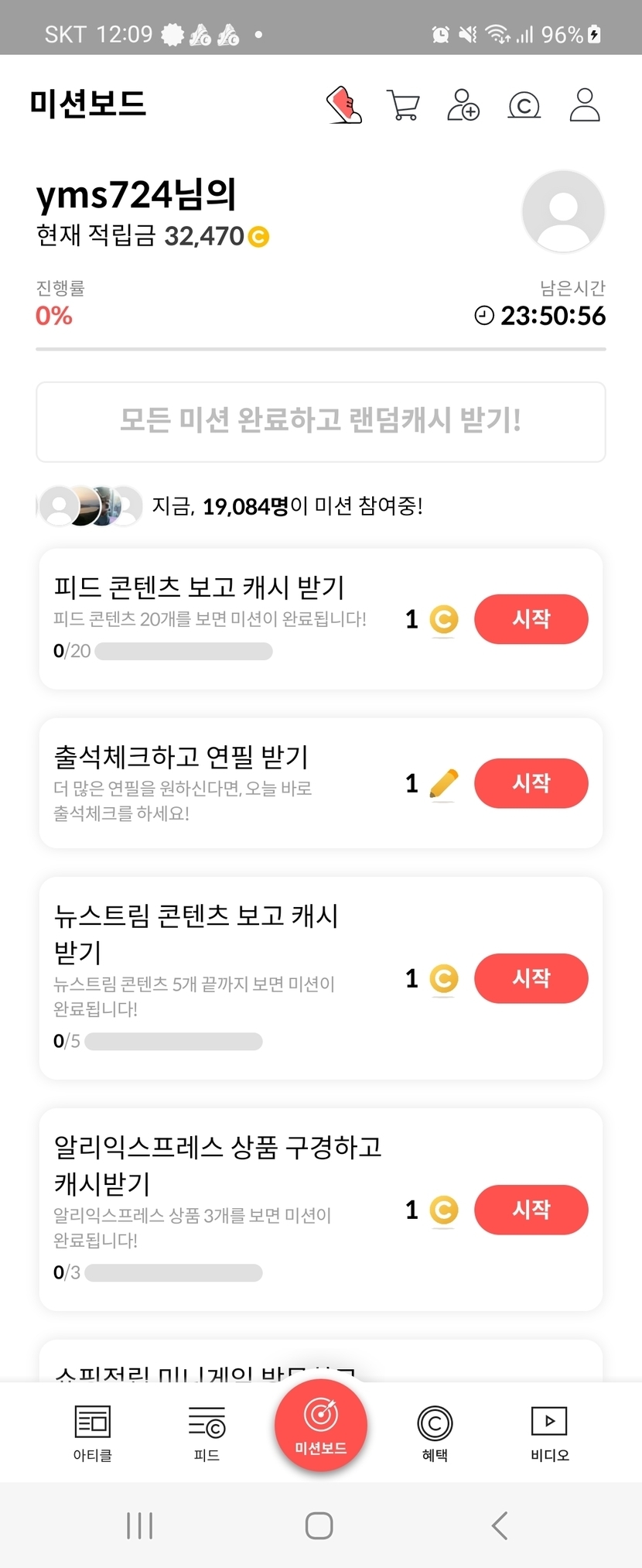This screenshot has height=1568, width=642.
Task: Start the 알리익스프레스 상품 구경 mission
Action: pos(531,1210)
